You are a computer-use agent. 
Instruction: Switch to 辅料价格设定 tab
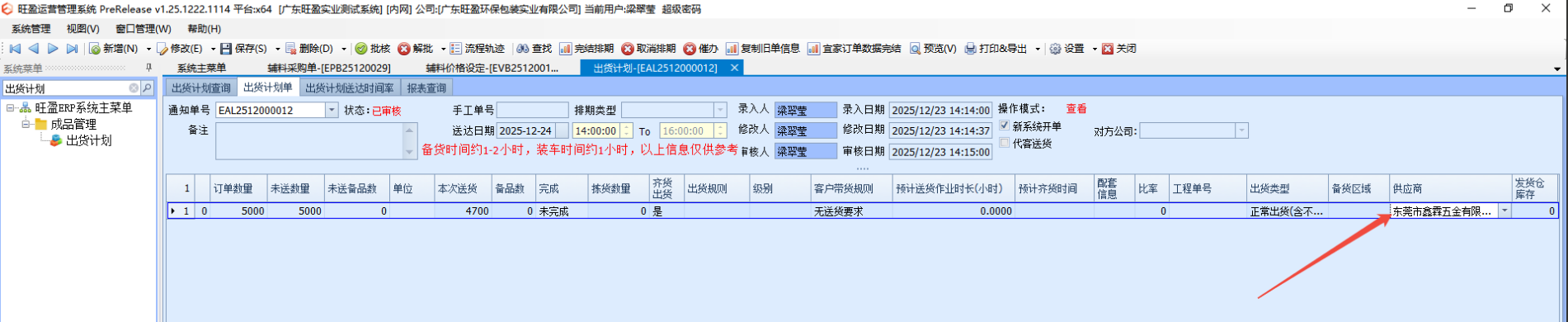pyautogui.click(x=492, y=68)
